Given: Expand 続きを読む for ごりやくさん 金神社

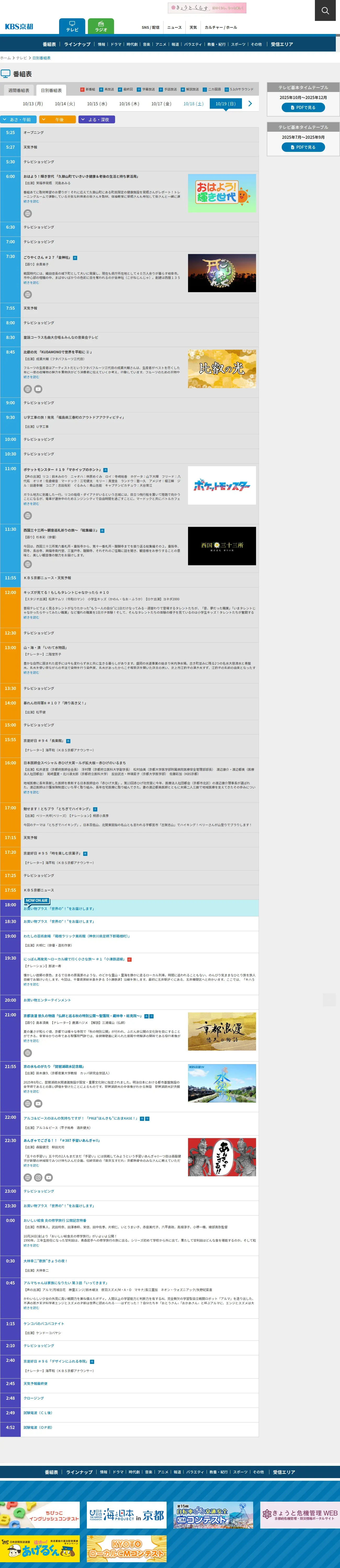Looking at the screenshot, I should [x=31, y=283].
